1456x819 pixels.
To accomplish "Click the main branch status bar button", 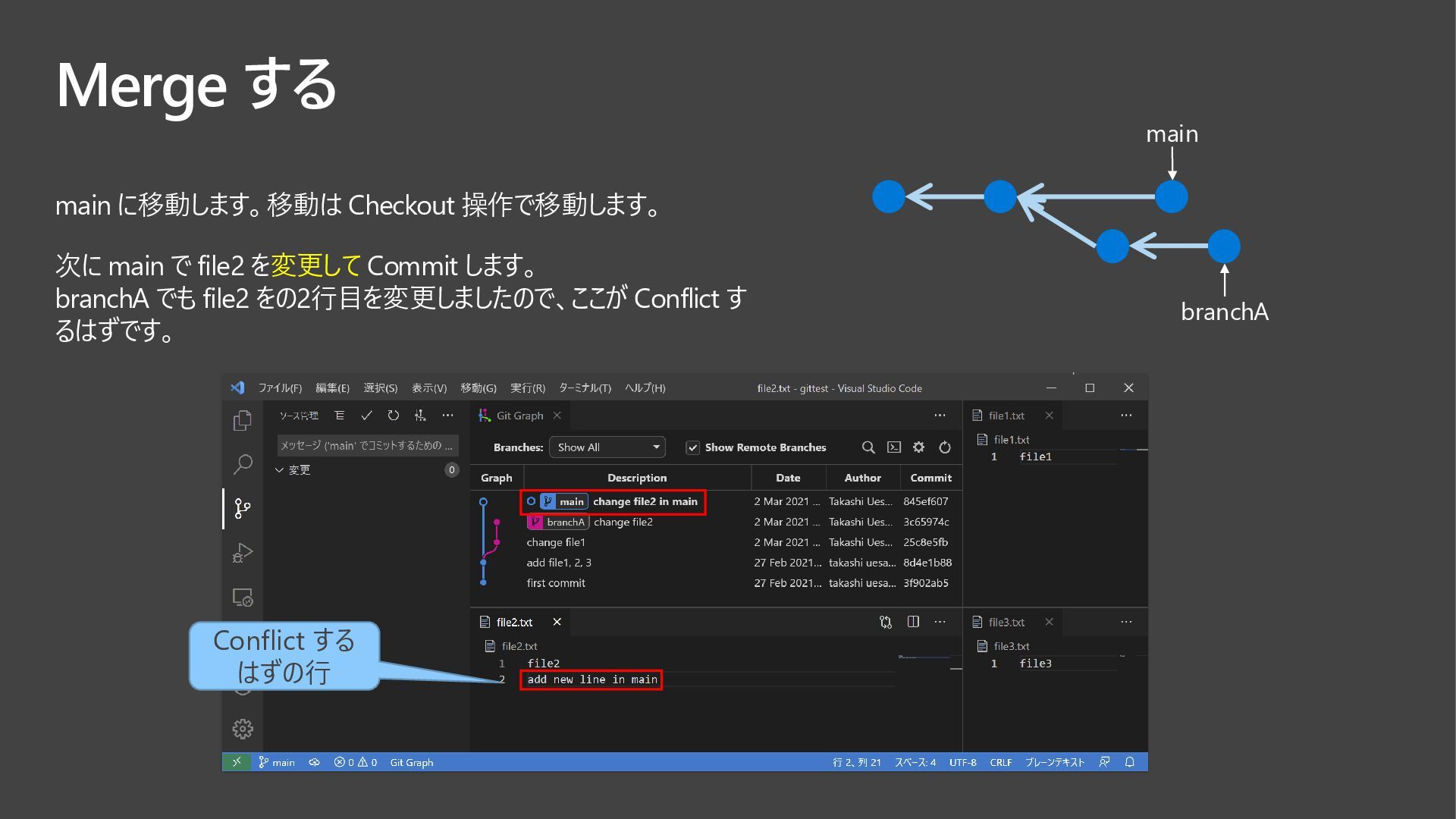I will coord(277,762).
